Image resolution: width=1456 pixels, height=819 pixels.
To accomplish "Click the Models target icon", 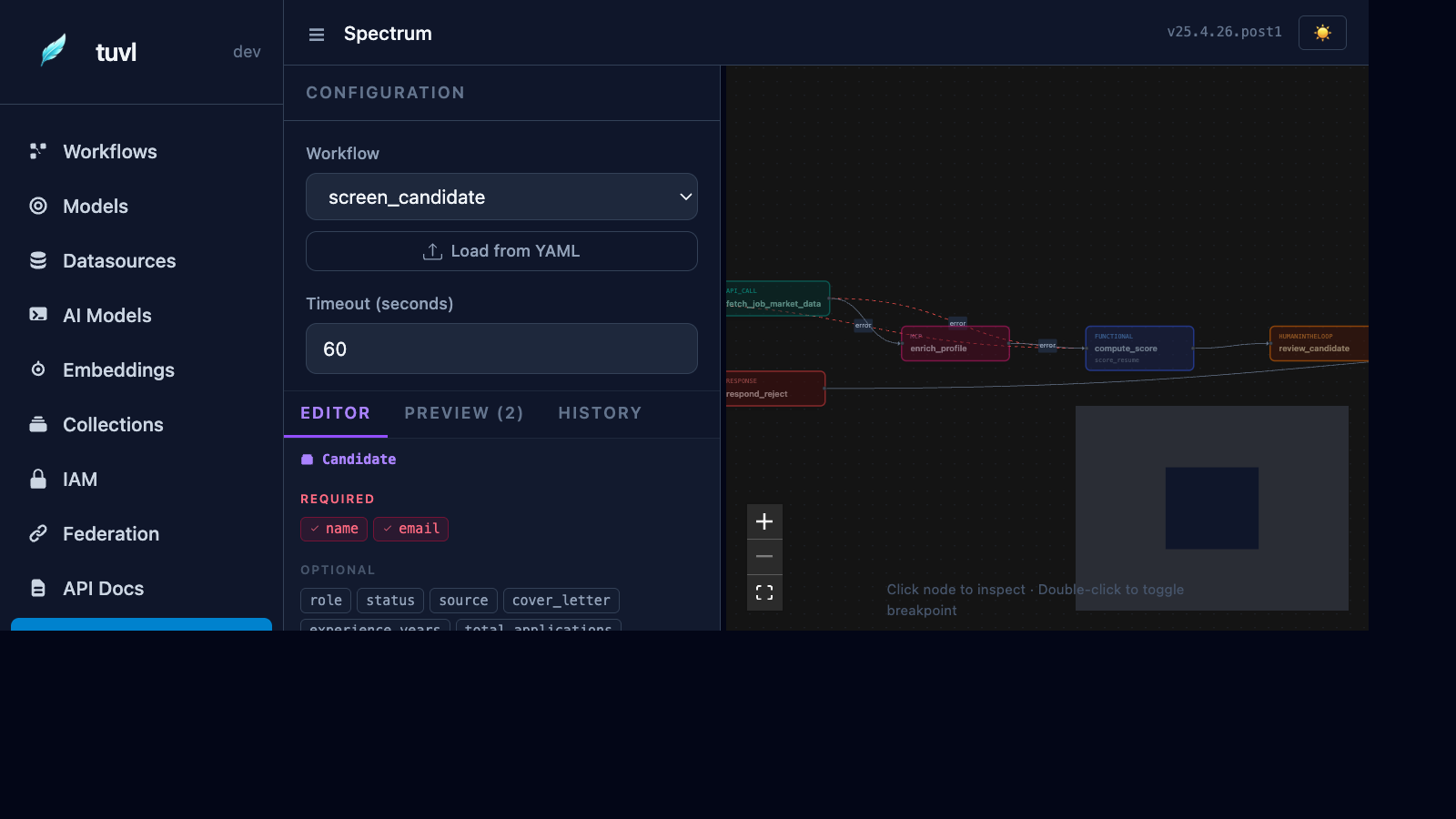I will (38, 206).
